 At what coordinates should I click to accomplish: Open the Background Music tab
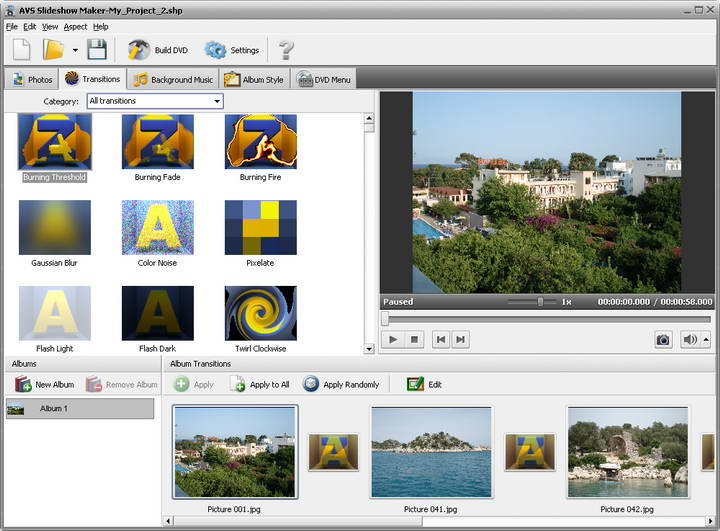point(173,79)
